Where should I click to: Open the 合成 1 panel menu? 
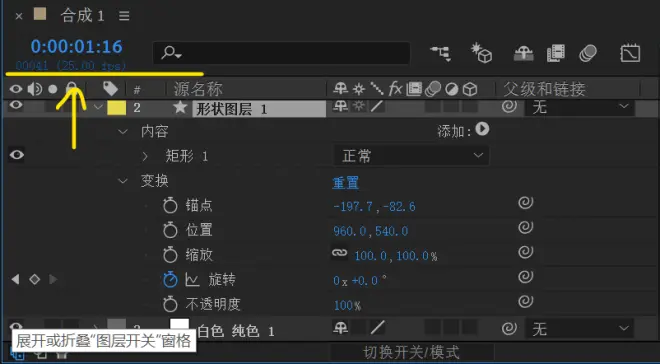coord(124,16)
